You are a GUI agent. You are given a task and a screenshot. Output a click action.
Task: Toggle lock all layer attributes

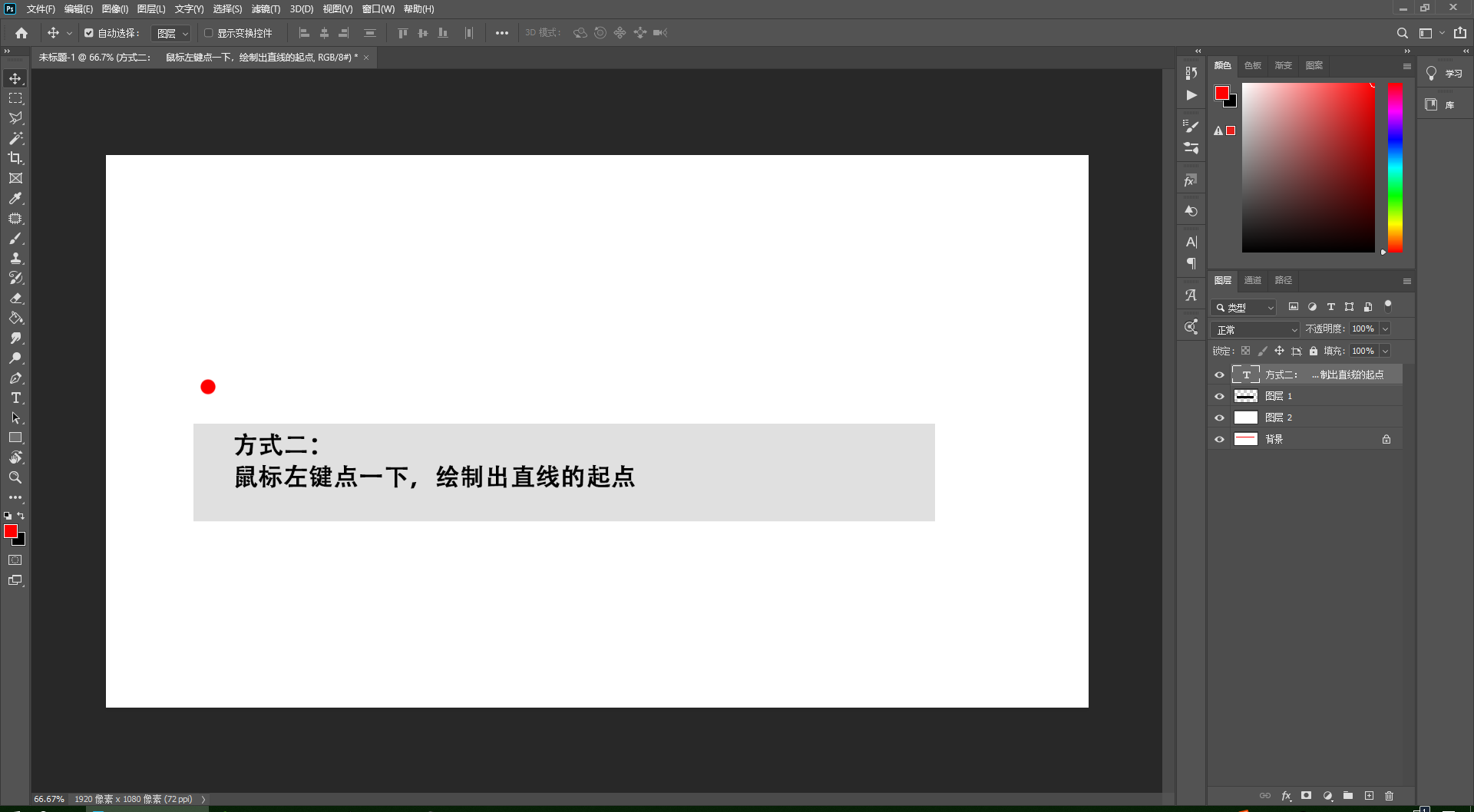coord(1314,351)
